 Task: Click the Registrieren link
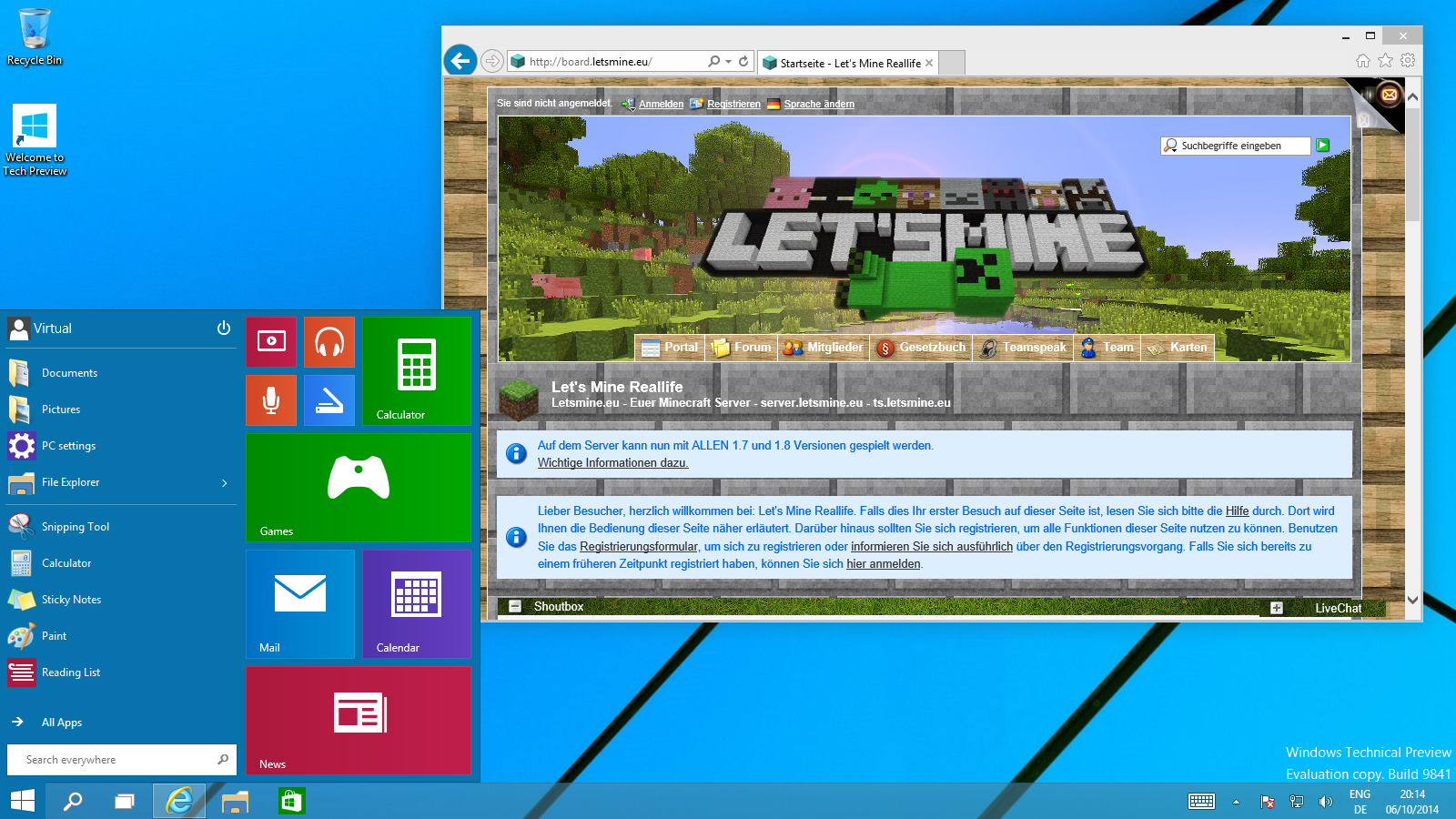733,104
